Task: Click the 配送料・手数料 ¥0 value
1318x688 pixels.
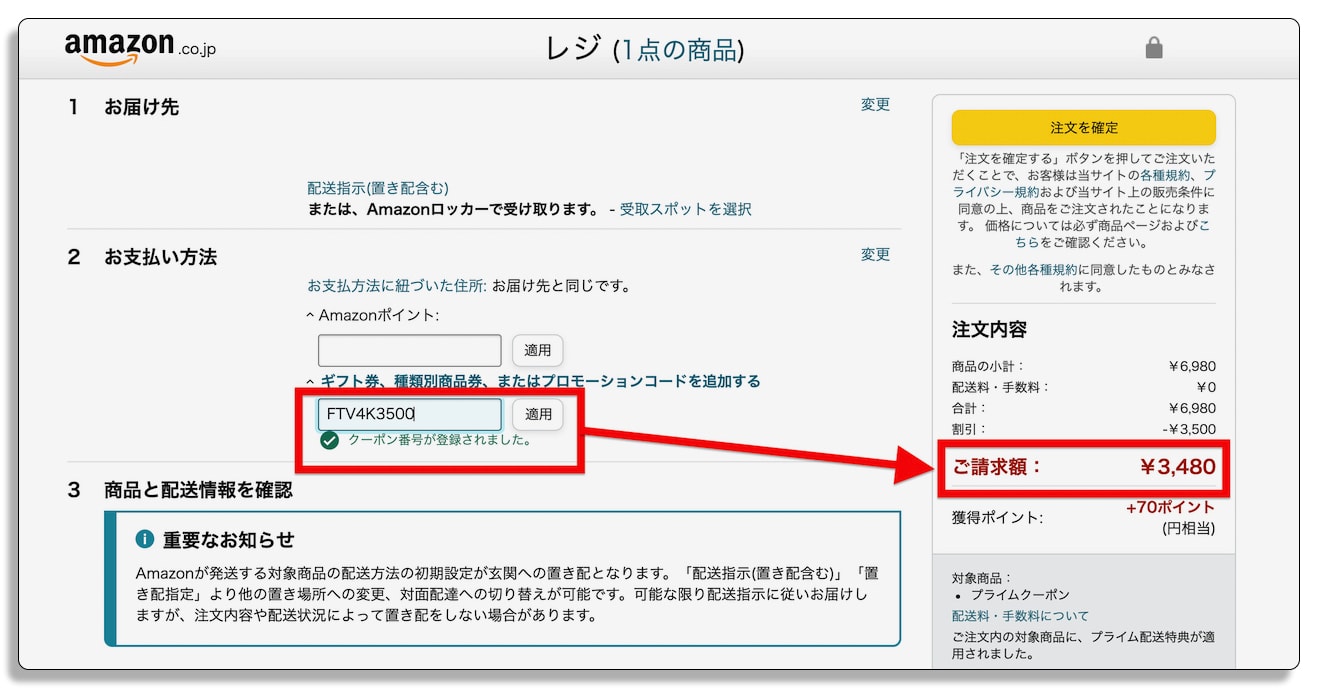Action: pyautogui.click(x=1205, y=387)
